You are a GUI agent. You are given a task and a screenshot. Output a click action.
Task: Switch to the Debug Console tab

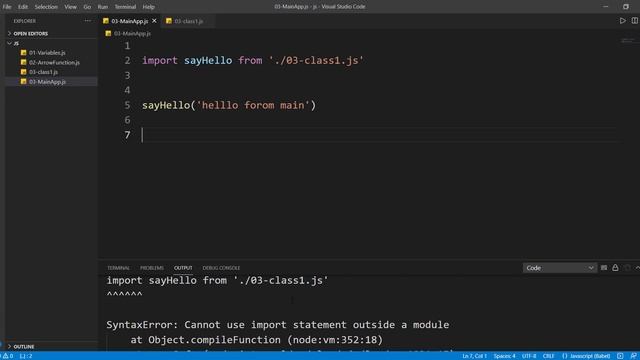pyautogui.click(x=221, y=268)
